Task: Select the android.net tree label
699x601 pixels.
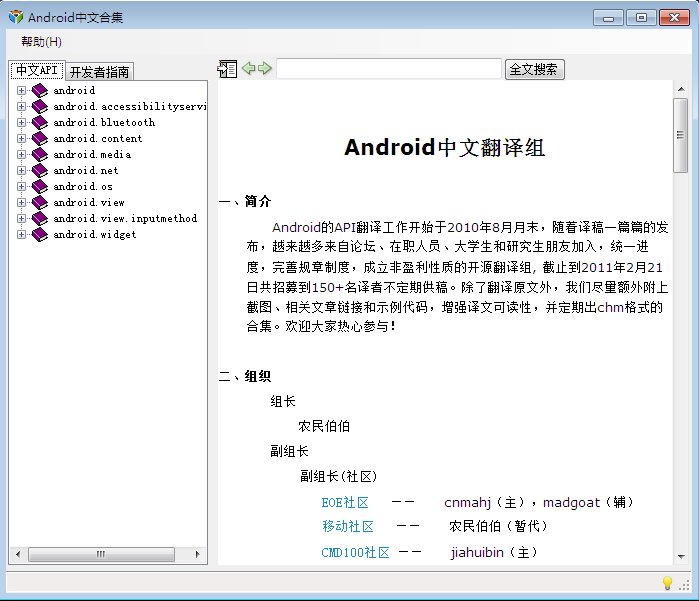Action: tap(86, 170)
